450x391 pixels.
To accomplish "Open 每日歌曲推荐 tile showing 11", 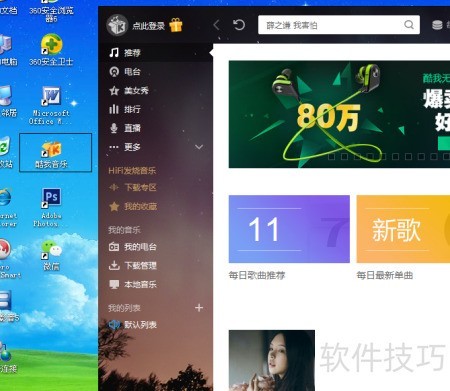I will coord(289,229).
